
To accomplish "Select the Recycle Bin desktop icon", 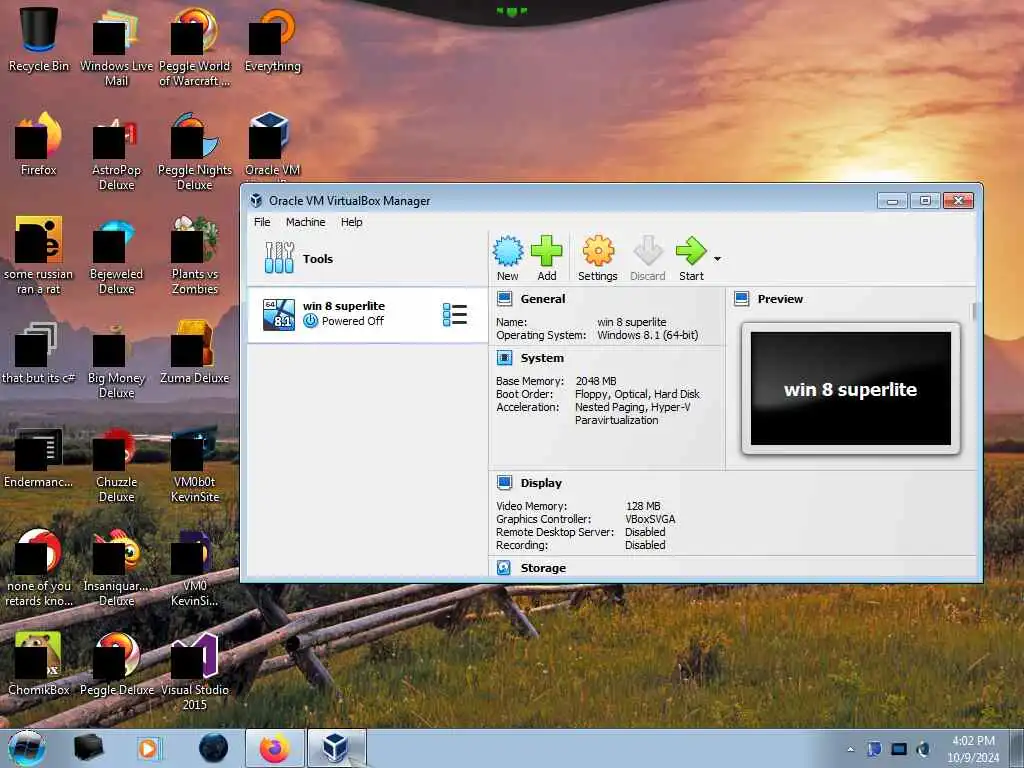I will coord(39,39).
